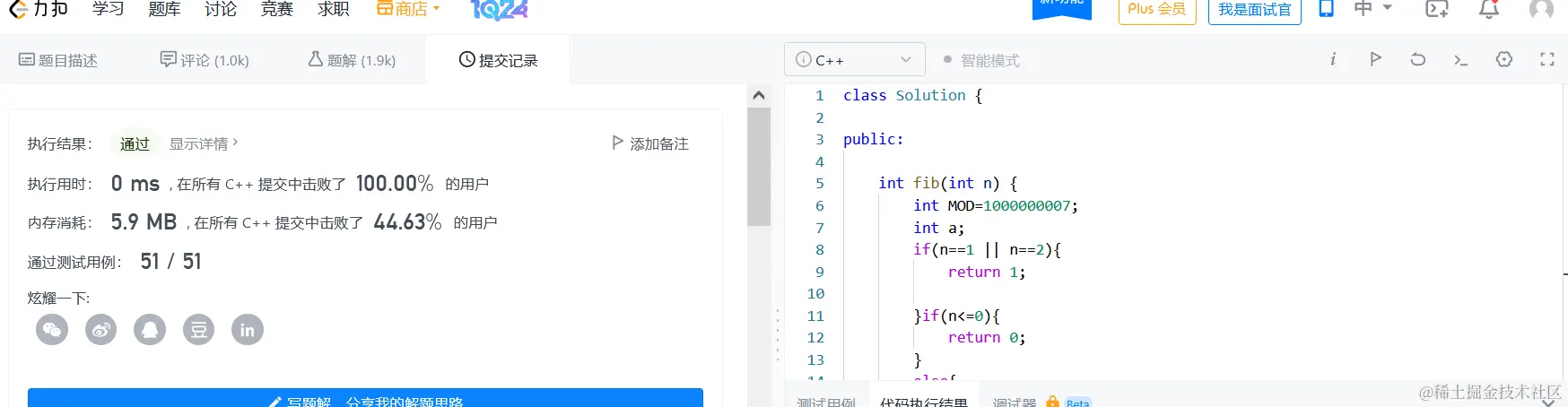Viewport: 1568px width, 407px height.
Task: Open the terminal console icon
Action: (1460, 60)
